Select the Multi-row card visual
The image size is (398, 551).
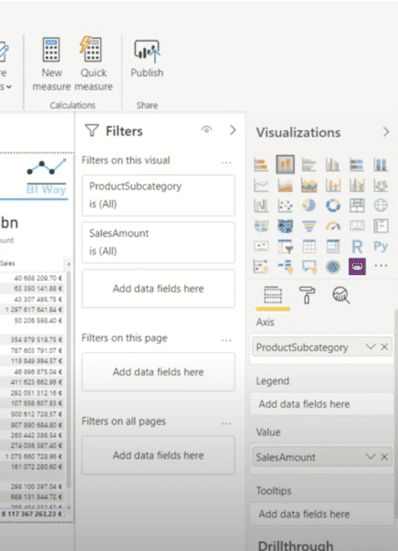[x=380, y=226]
